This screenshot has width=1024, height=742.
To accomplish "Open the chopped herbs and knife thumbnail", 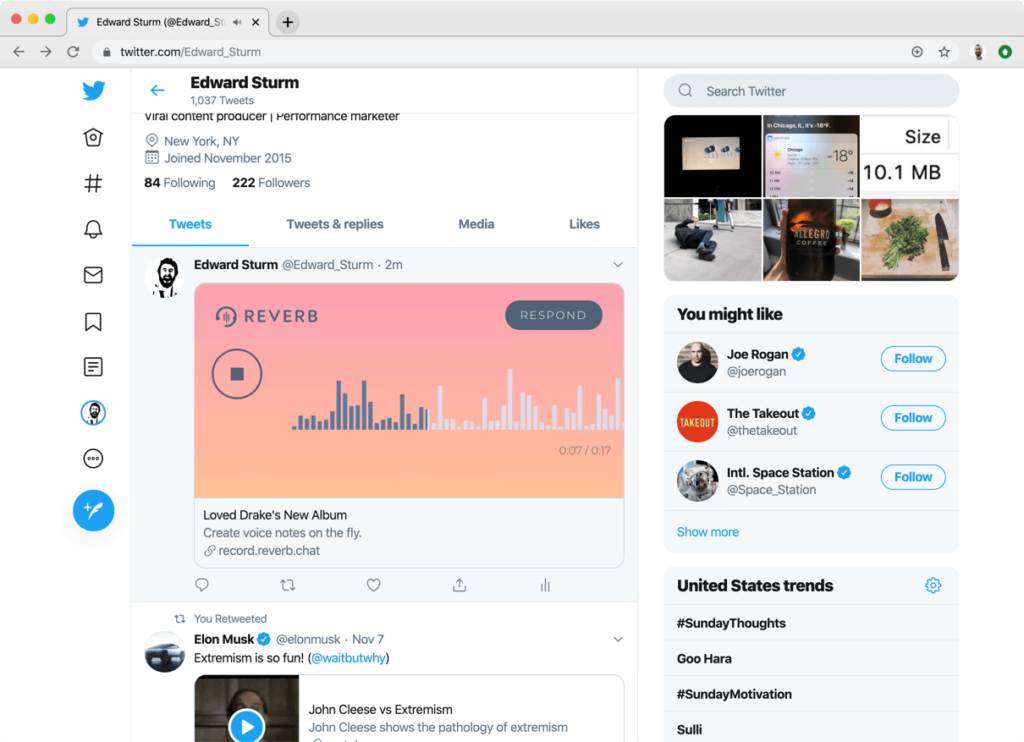I will point(910,240).
